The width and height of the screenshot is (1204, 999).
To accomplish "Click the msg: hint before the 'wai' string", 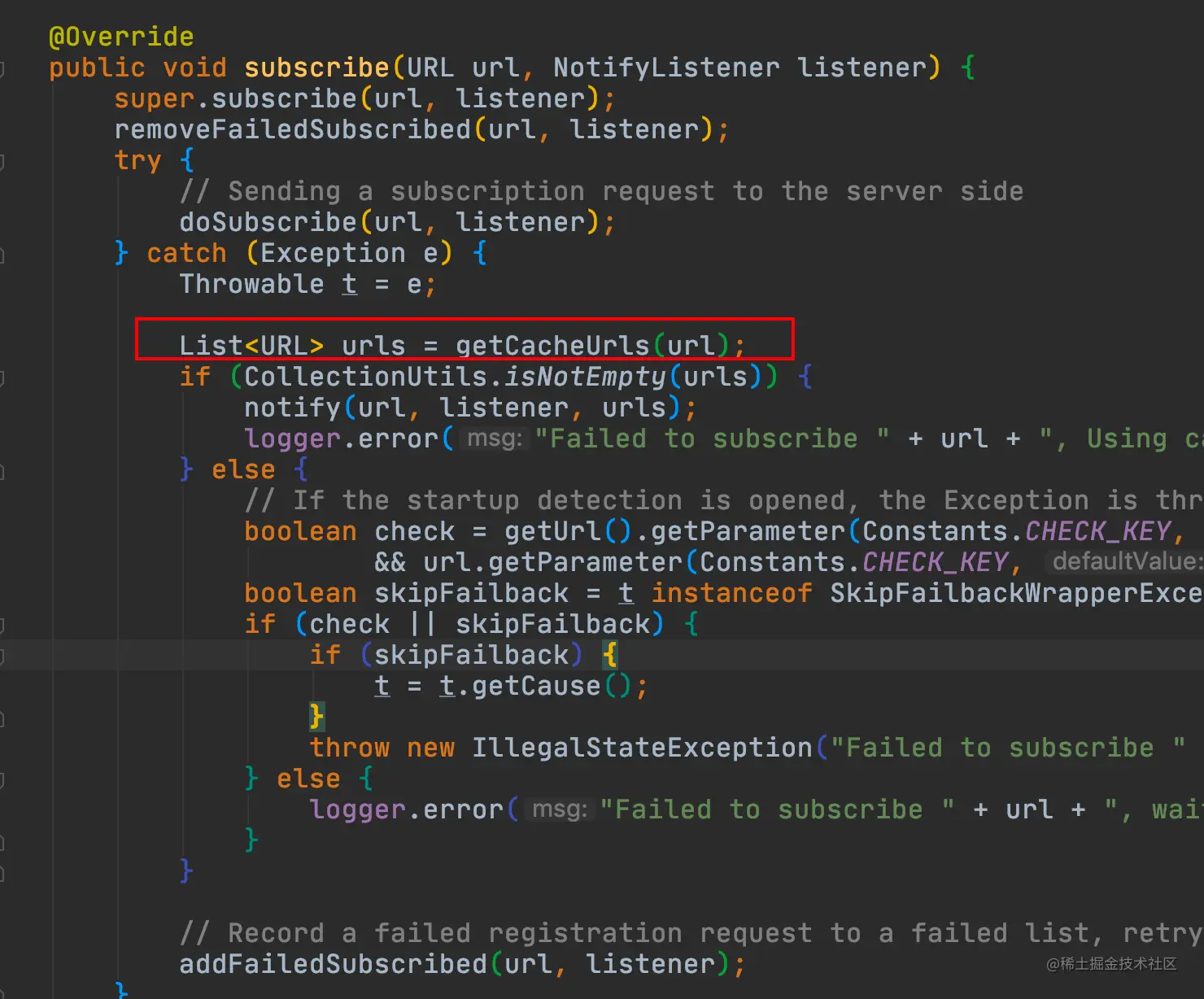I will coord(560,809).
